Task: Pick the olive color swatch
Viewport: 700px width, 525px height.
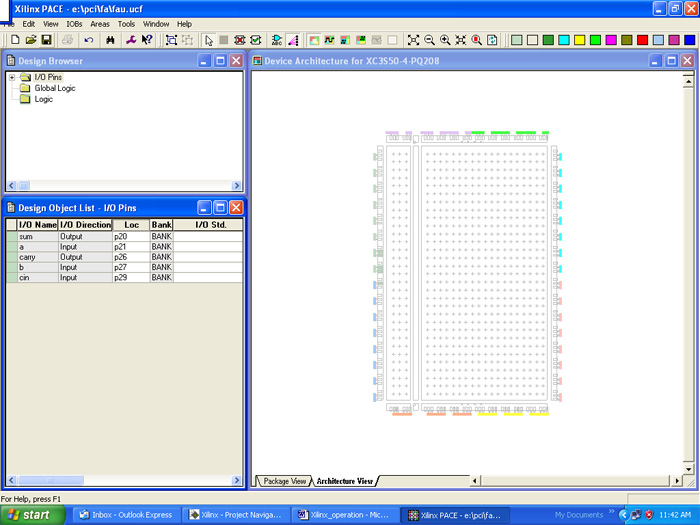Action: [627, 40]
